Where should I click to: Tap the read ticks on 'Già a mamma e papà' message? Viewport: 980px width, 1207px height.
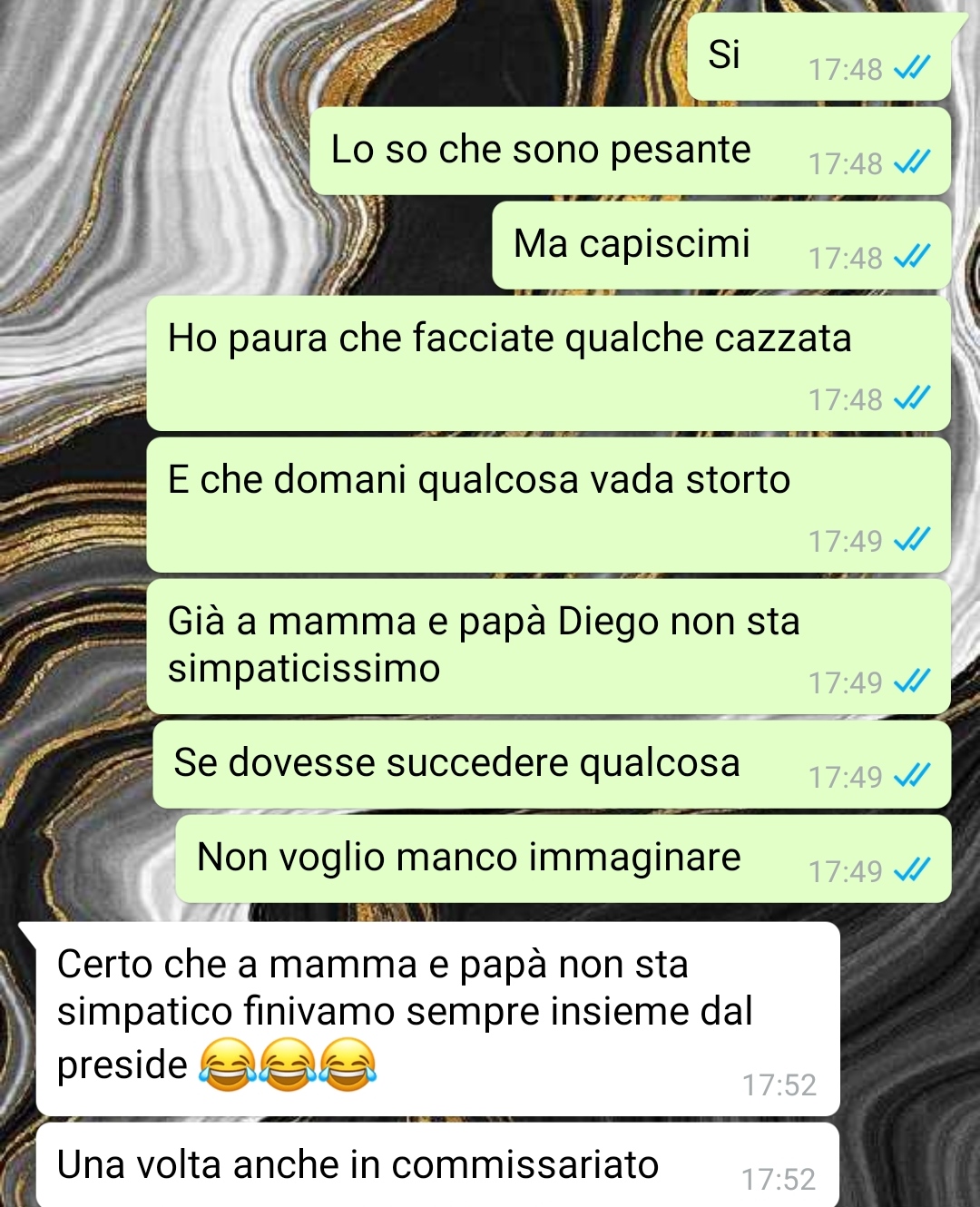(912, 682)
